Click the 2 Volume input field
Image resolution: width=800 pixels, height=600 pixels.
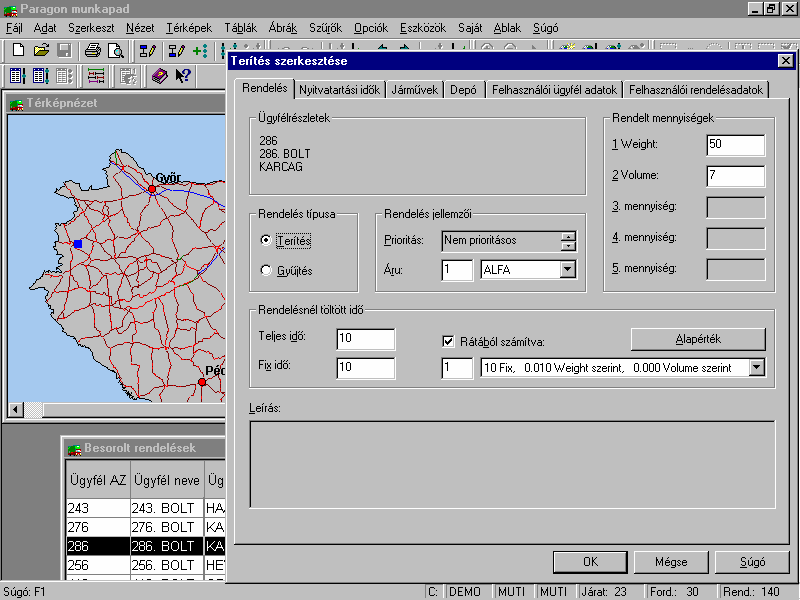[x=736, y=176]
